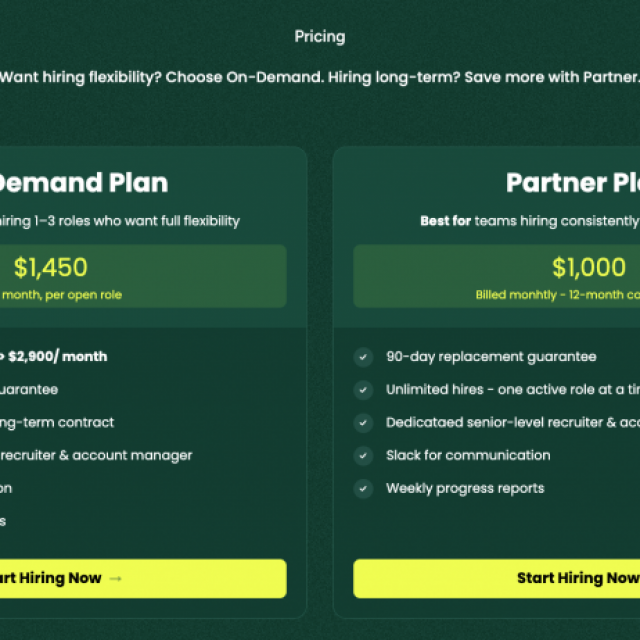Click the arrow icon in left Start Hiring Now button

[116, 578]
